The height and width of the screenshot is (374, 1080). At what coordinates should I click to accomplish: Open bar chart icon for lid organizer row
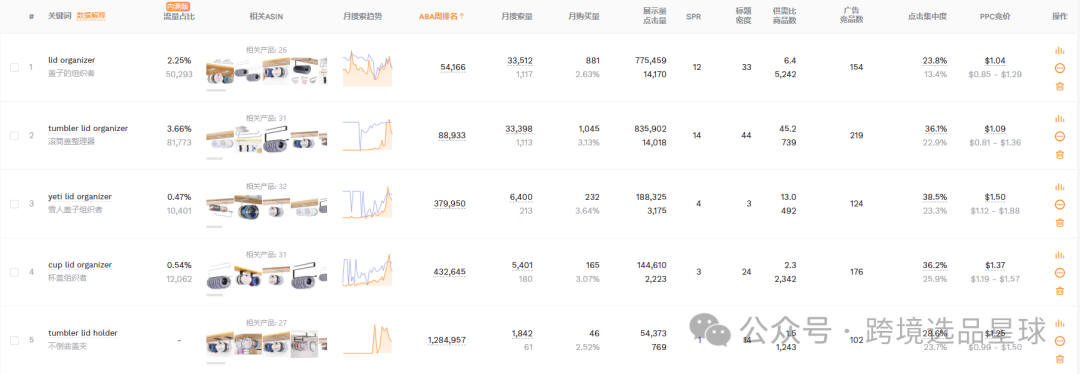pos(1059,50)
